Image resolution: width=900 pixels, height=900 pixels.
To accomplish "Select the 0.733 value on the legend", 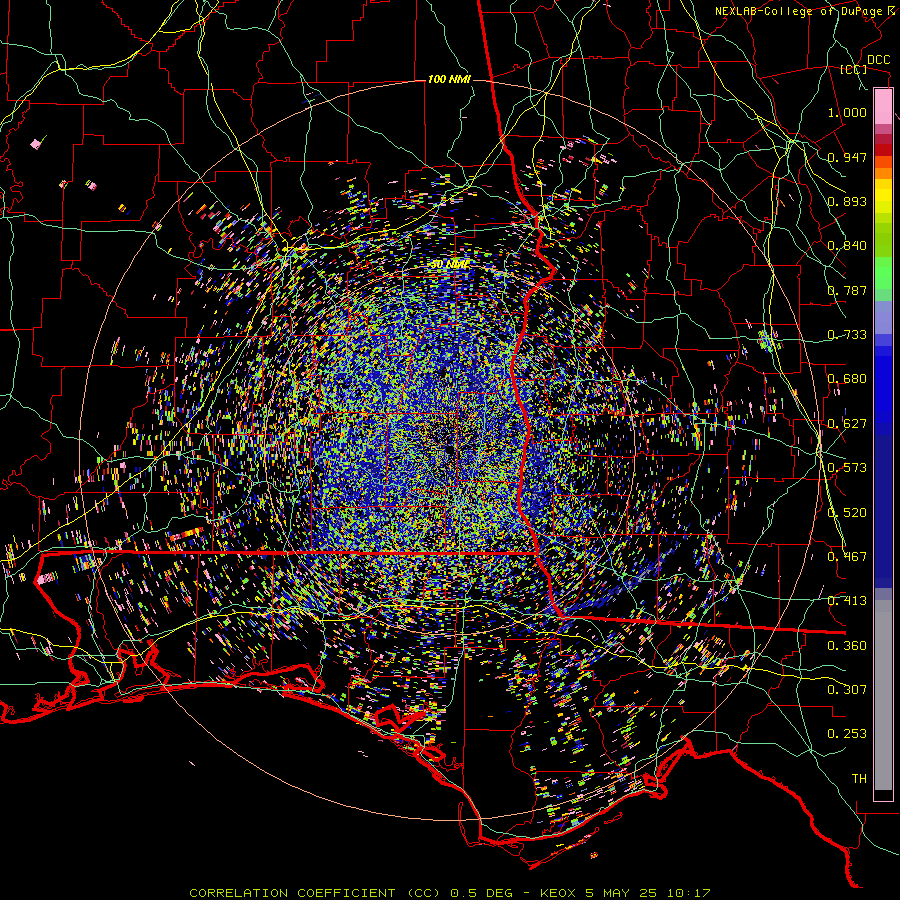I will tap(847, 335).
